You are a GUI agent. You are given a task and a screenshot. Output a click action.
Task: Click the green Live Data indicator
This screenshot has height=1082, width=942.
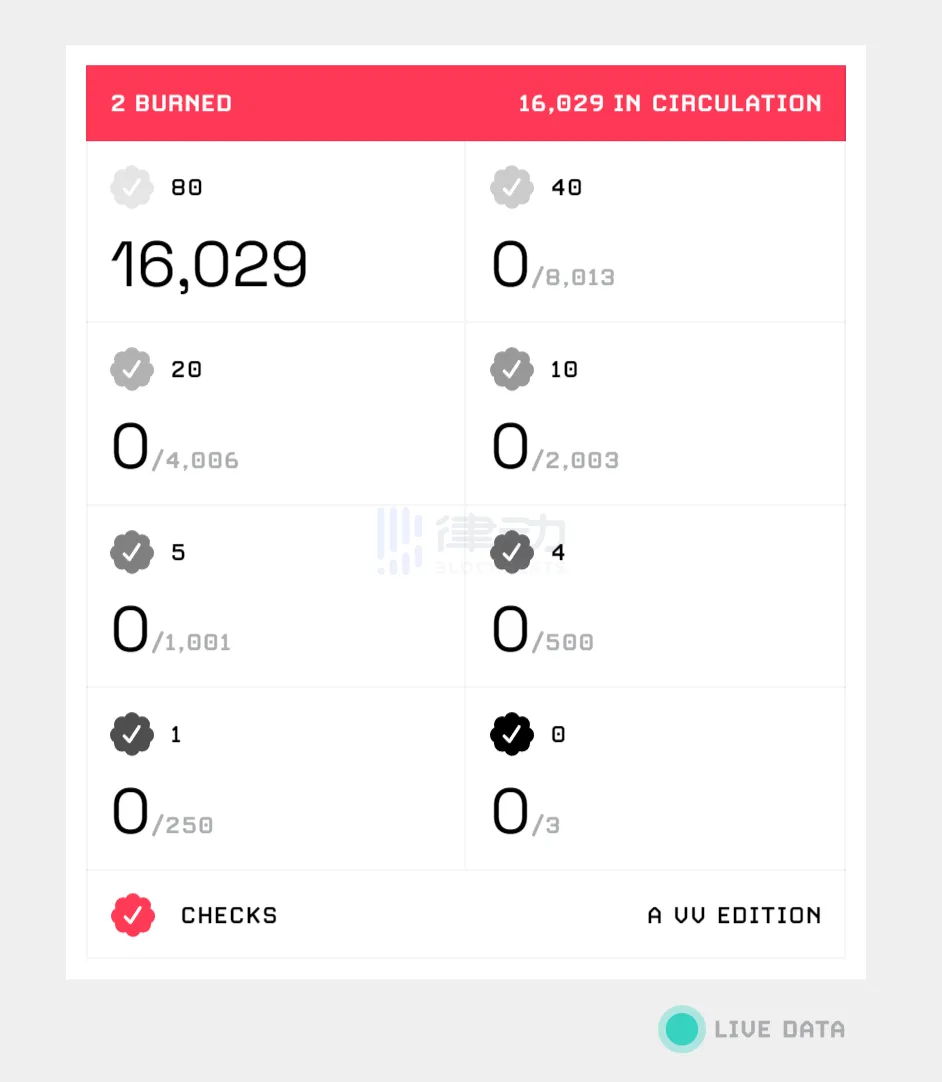point(682,1029)
